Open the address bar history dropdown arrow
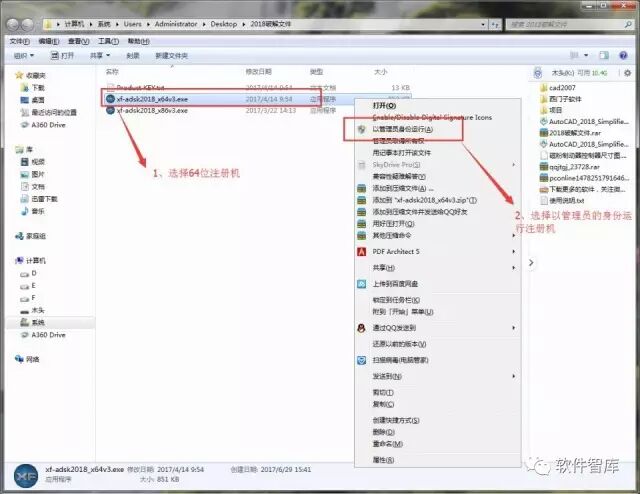This screenshot has width=640, height=494. tap(483, 24)
